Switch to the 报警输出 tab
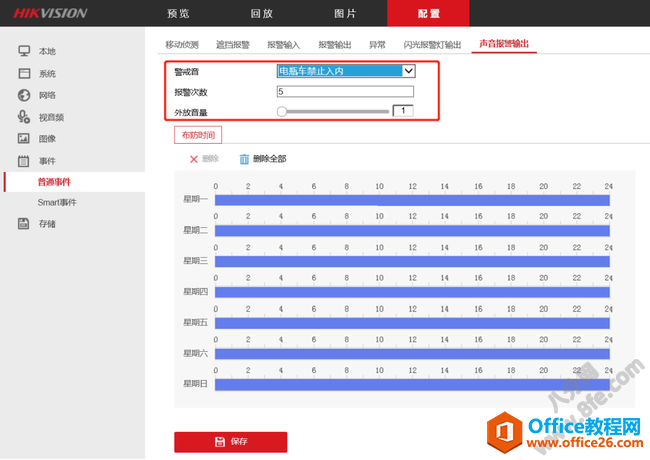This screenshot has width=650, height=460. tap(335, 44)
